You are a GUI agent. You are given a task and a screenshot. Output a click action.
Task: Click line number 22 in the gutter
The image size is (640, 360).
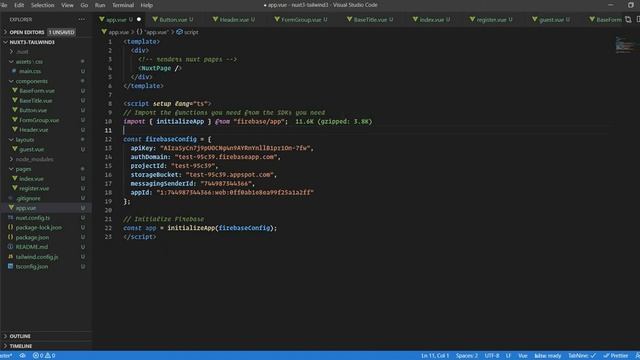[x=108, y=228]
